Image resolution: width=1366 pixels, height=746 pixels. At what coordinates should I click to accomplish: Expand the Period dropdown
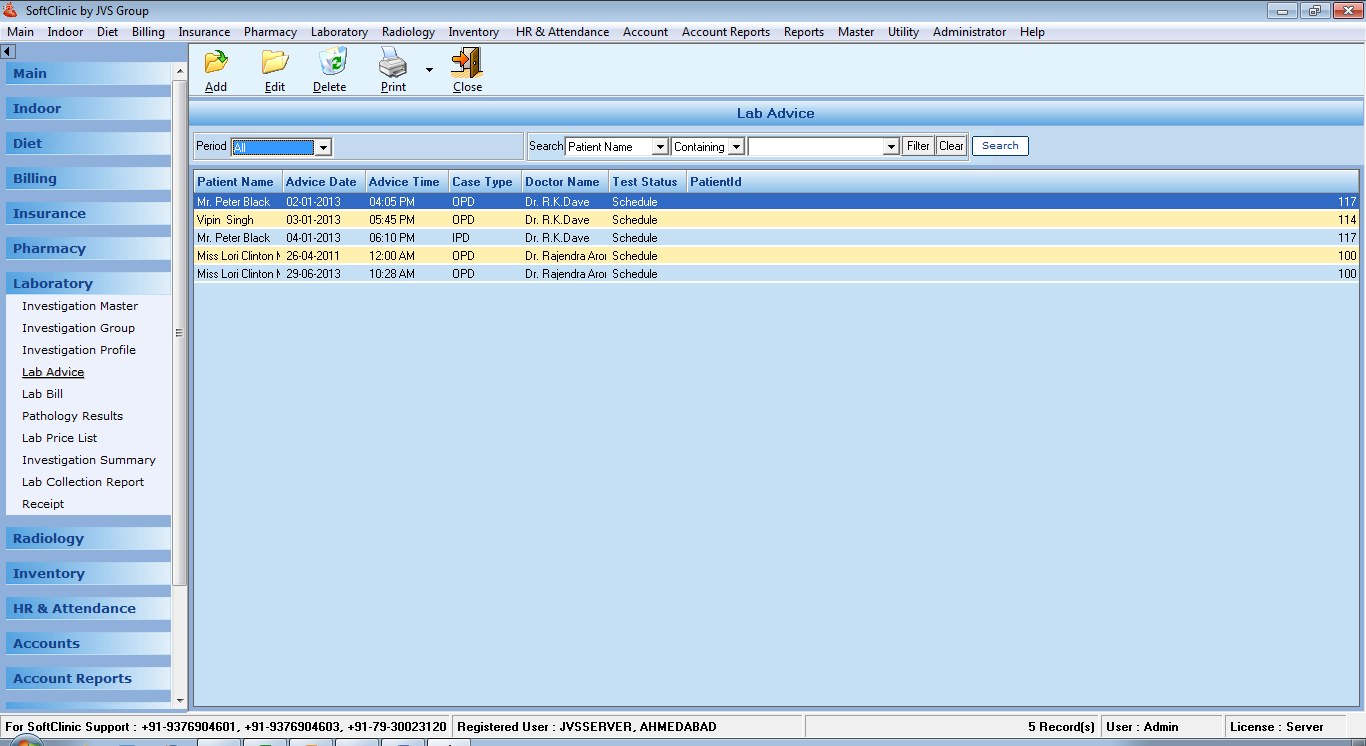coord(323,148)
